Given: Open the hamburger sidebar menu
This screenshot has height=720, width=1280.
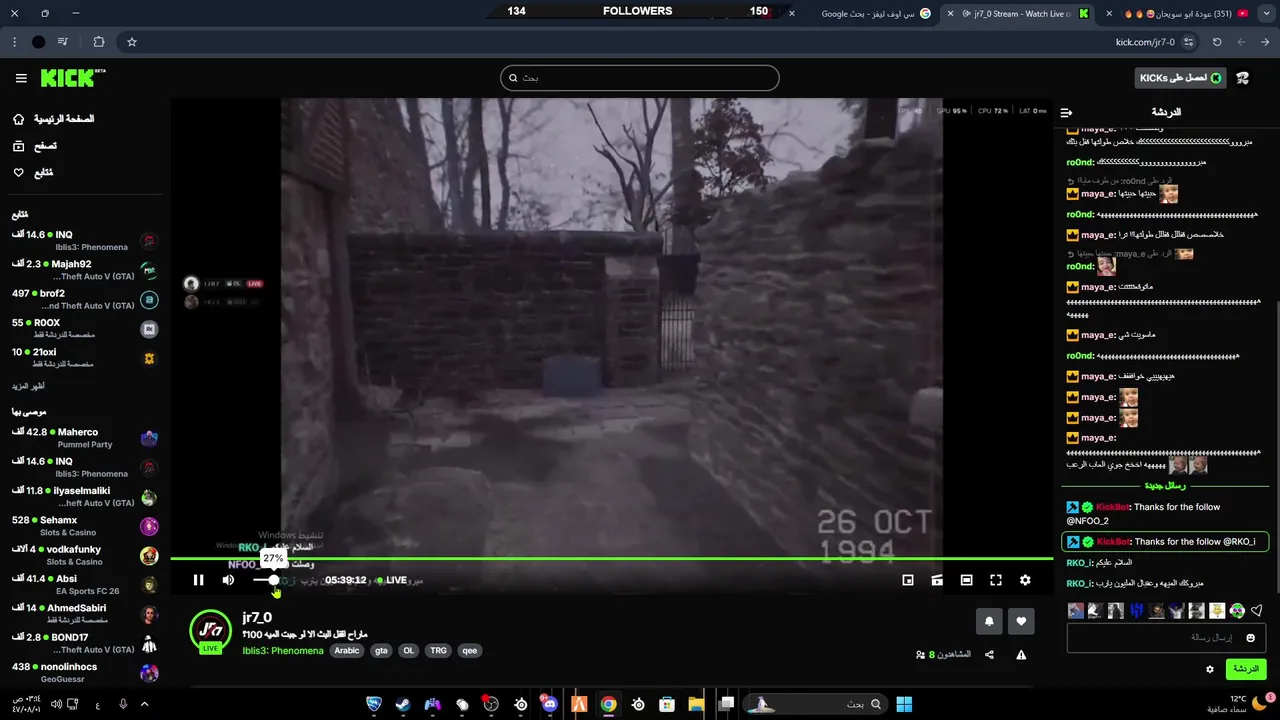Looking at the screenshot, I should pos(21,78).
